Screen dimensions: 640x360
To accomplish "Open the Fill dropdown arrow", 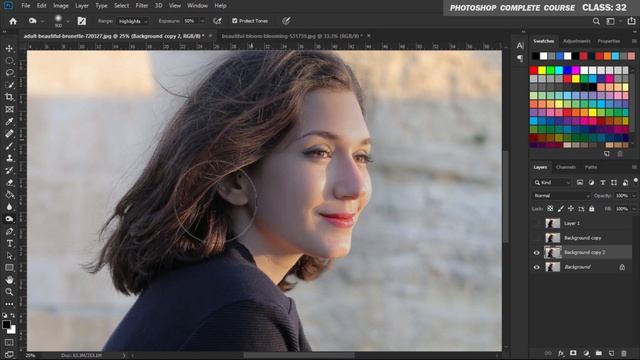I will coord(634,209).
